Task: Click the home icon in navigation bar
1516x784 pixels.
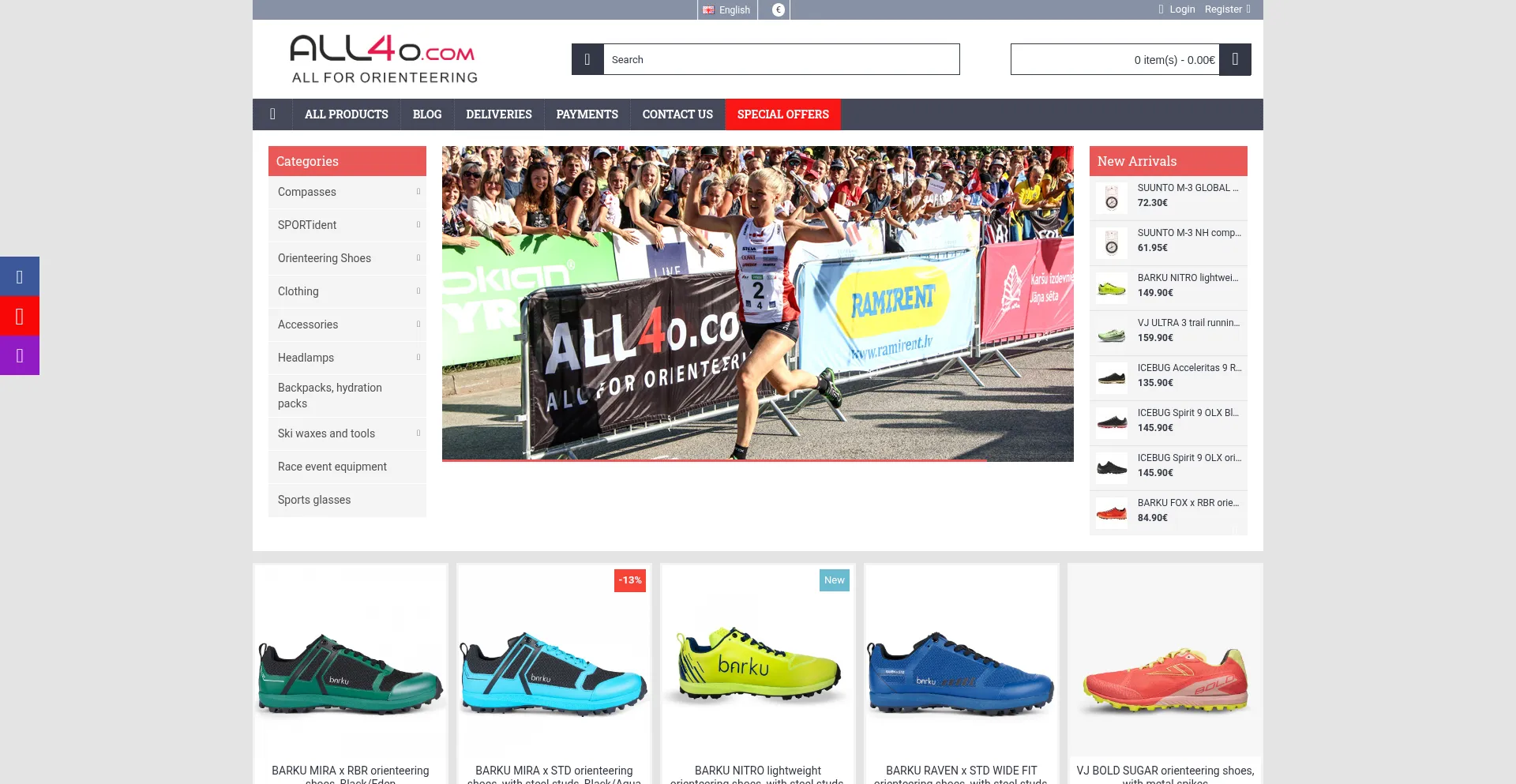Action: 272,114
